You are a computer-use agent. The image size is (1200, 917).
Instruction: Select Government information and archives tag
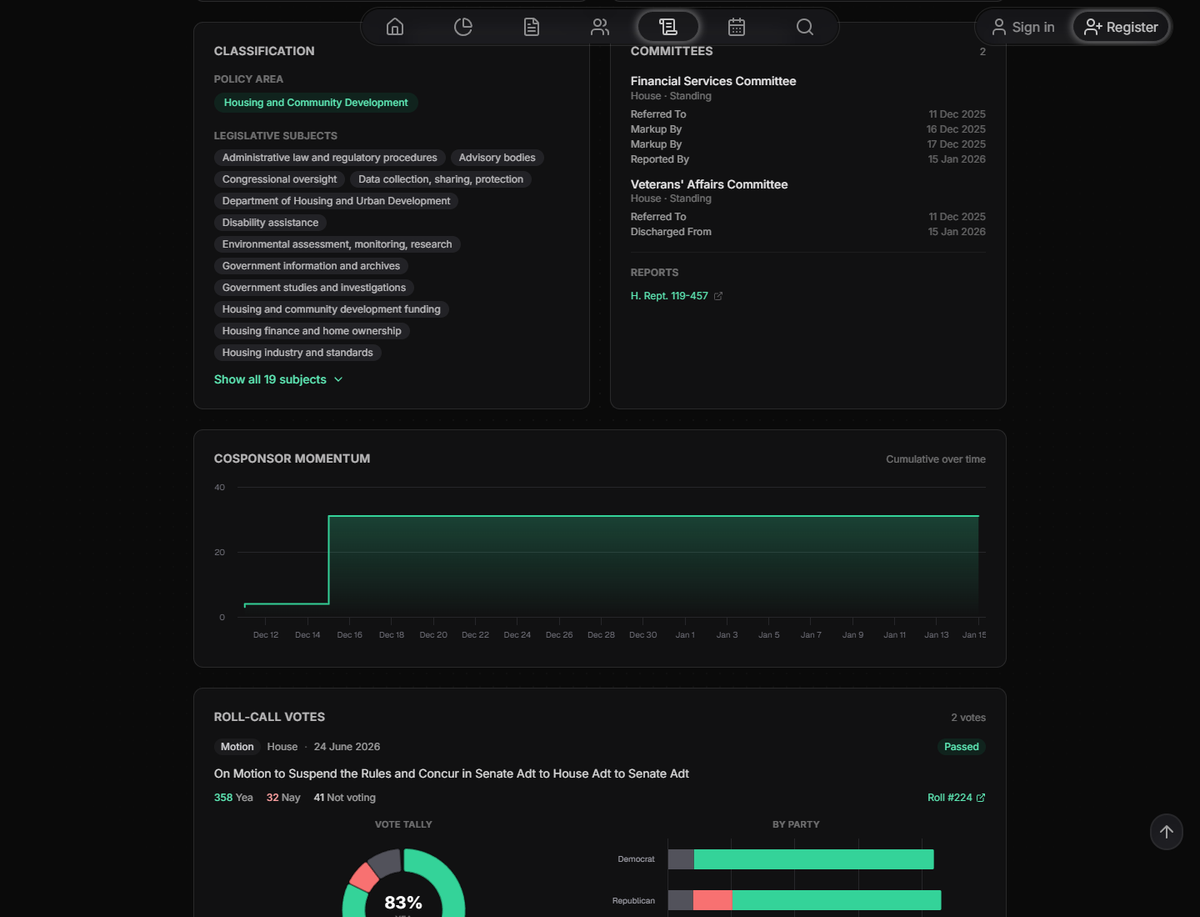point(311,266)
